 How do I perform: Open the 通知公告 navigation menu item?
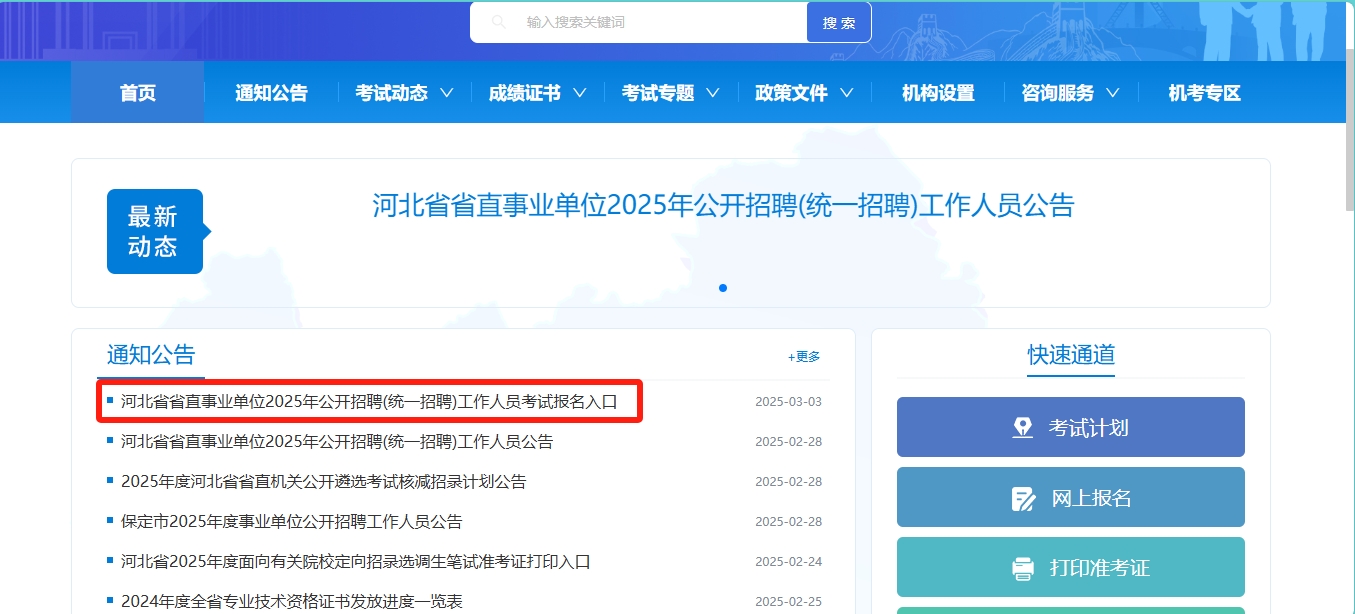[271, 93]
